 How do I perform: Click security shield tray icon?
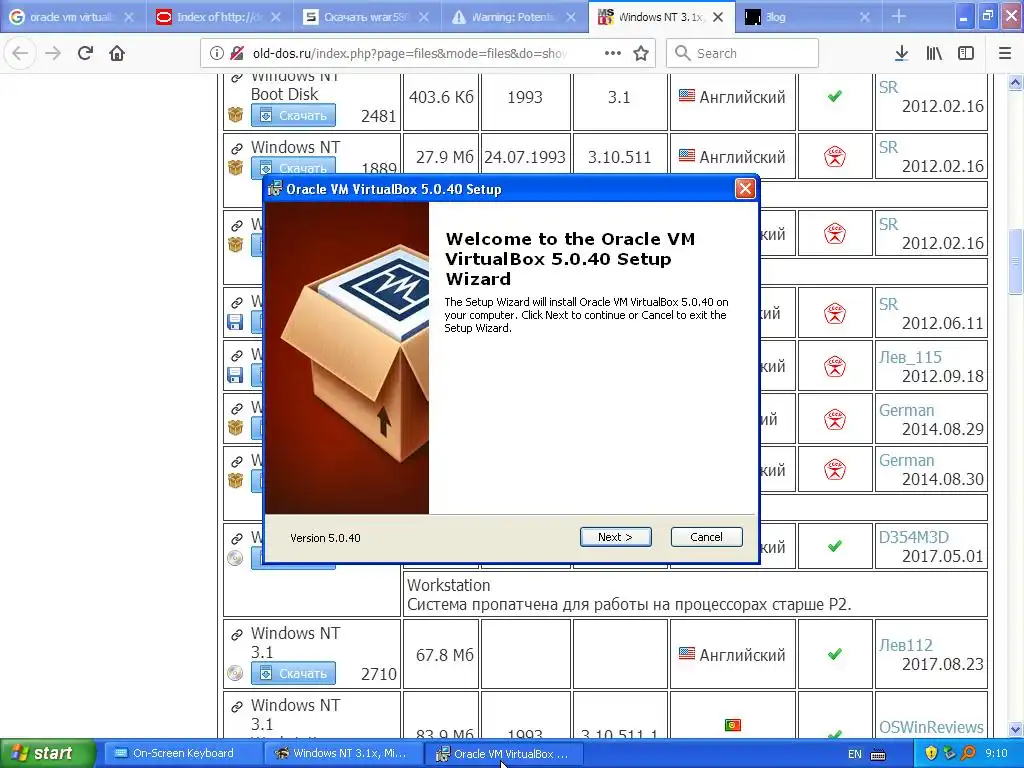tap(931, 753)
